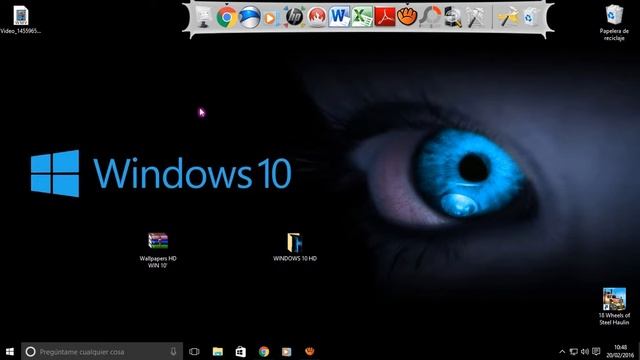Open the orange glove app on taskbar
The width and height of the screenshot is (640, 360).
point(310,351)
